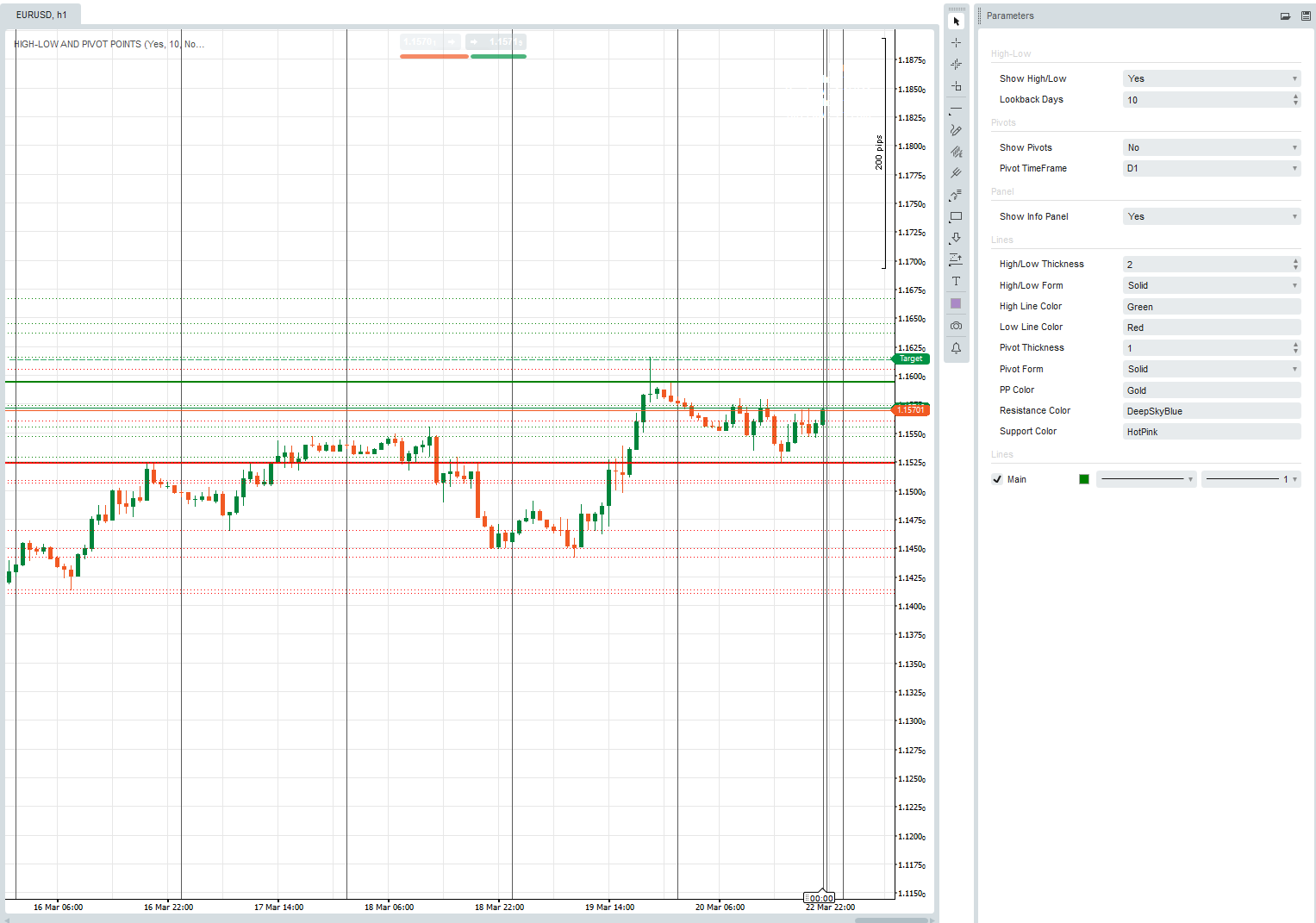This screenshot has height=923, width=1316.
Task: Open the price alert bell icon
Action: pos(956,347)
